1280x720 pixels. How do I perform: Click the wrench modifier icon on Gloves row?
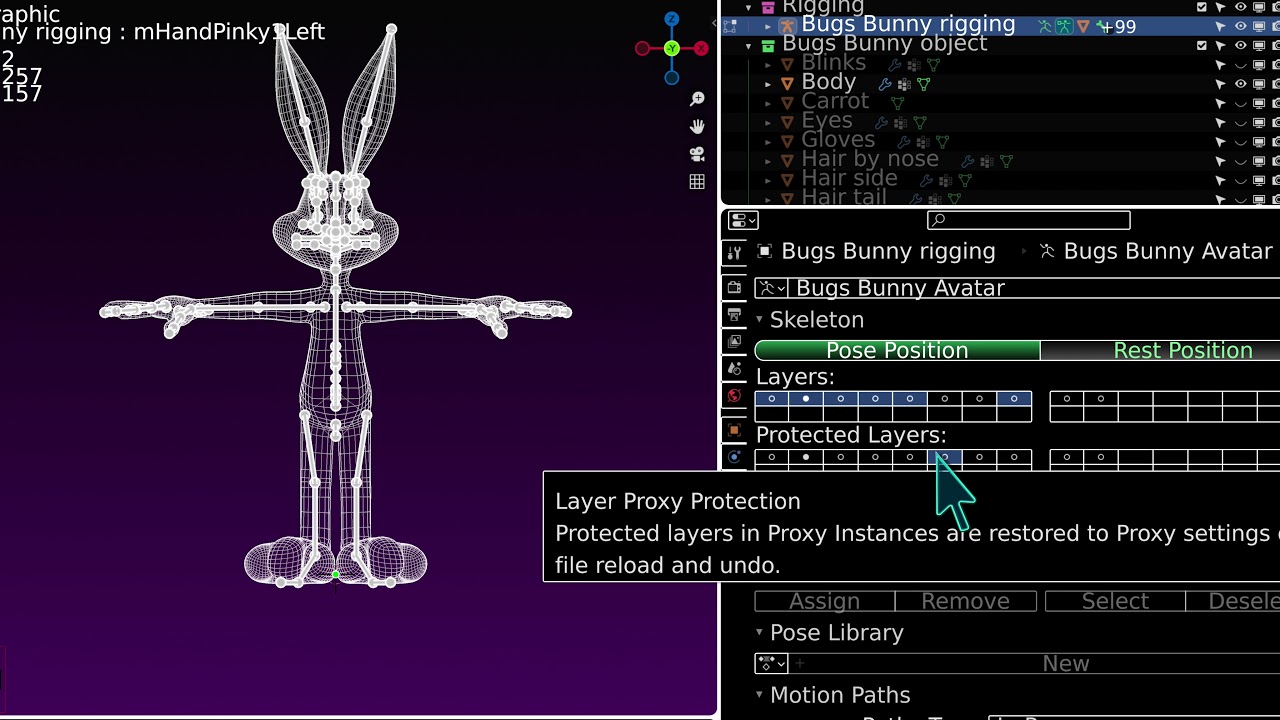904,142
